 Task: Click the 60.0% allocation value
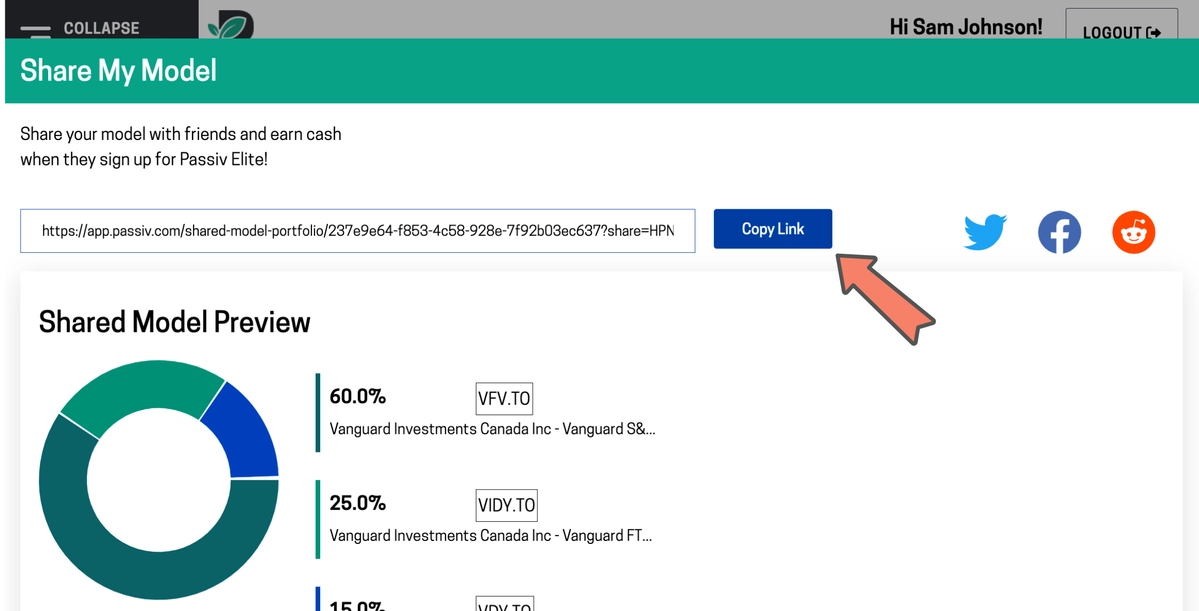(357, 396)
